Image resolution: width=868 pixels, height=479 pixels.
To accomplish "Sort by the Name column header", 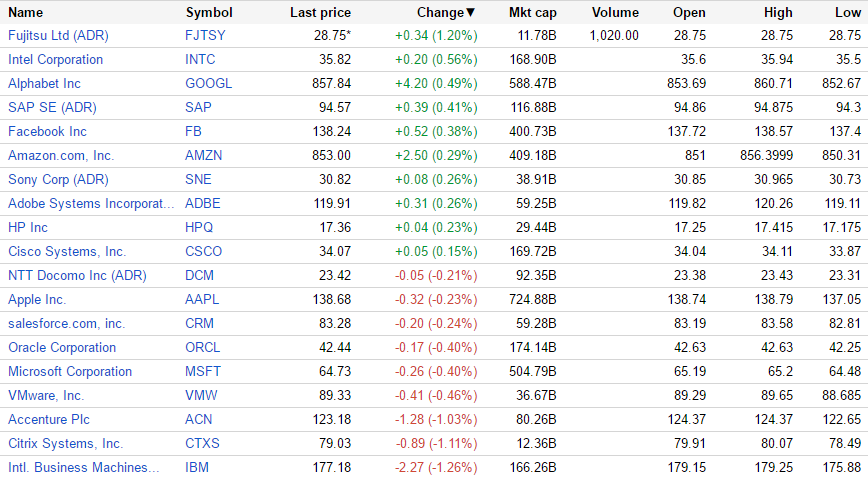I will (26, 13).
